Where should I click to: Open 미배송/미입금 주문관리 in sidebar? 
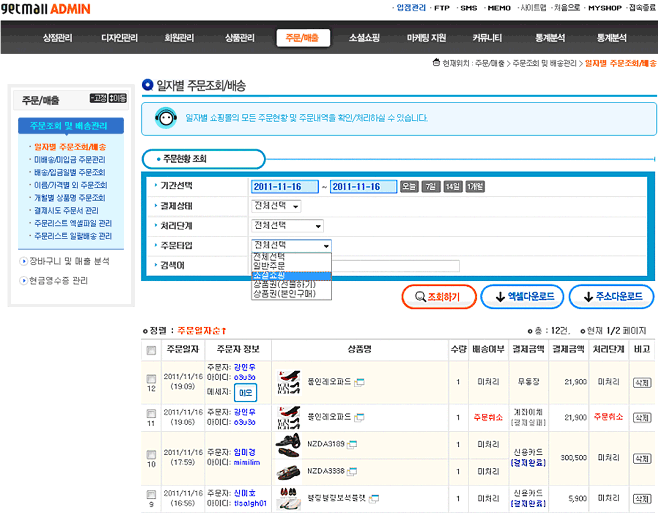click(x=69, y=159)
